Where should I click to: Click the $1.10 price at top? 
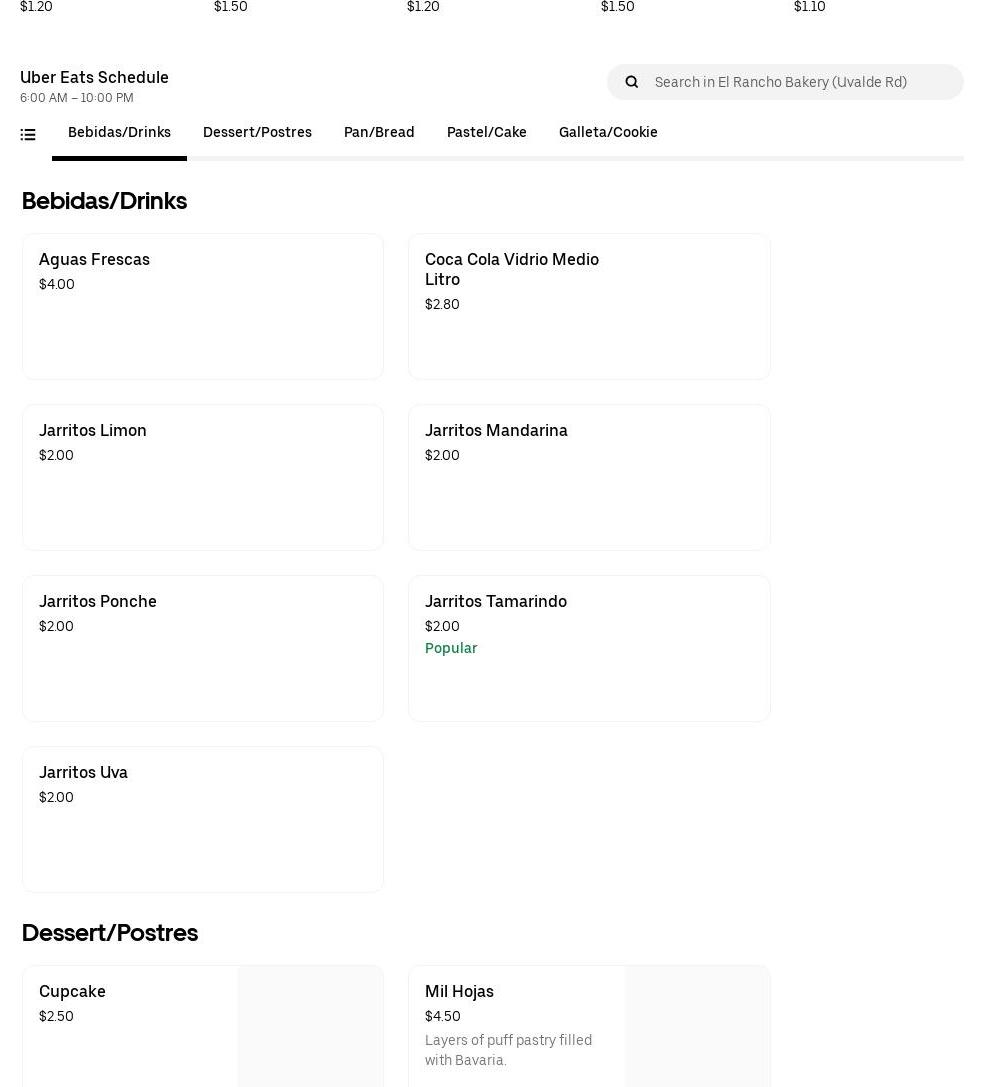click(x=809, y=7)
